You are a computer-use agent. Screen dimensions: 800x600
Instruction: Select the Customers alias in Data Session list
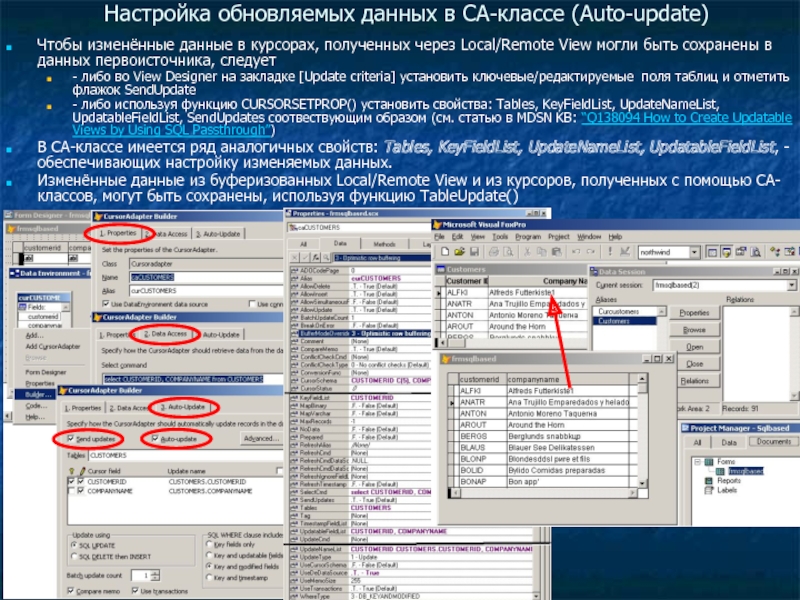coord(623,321)
